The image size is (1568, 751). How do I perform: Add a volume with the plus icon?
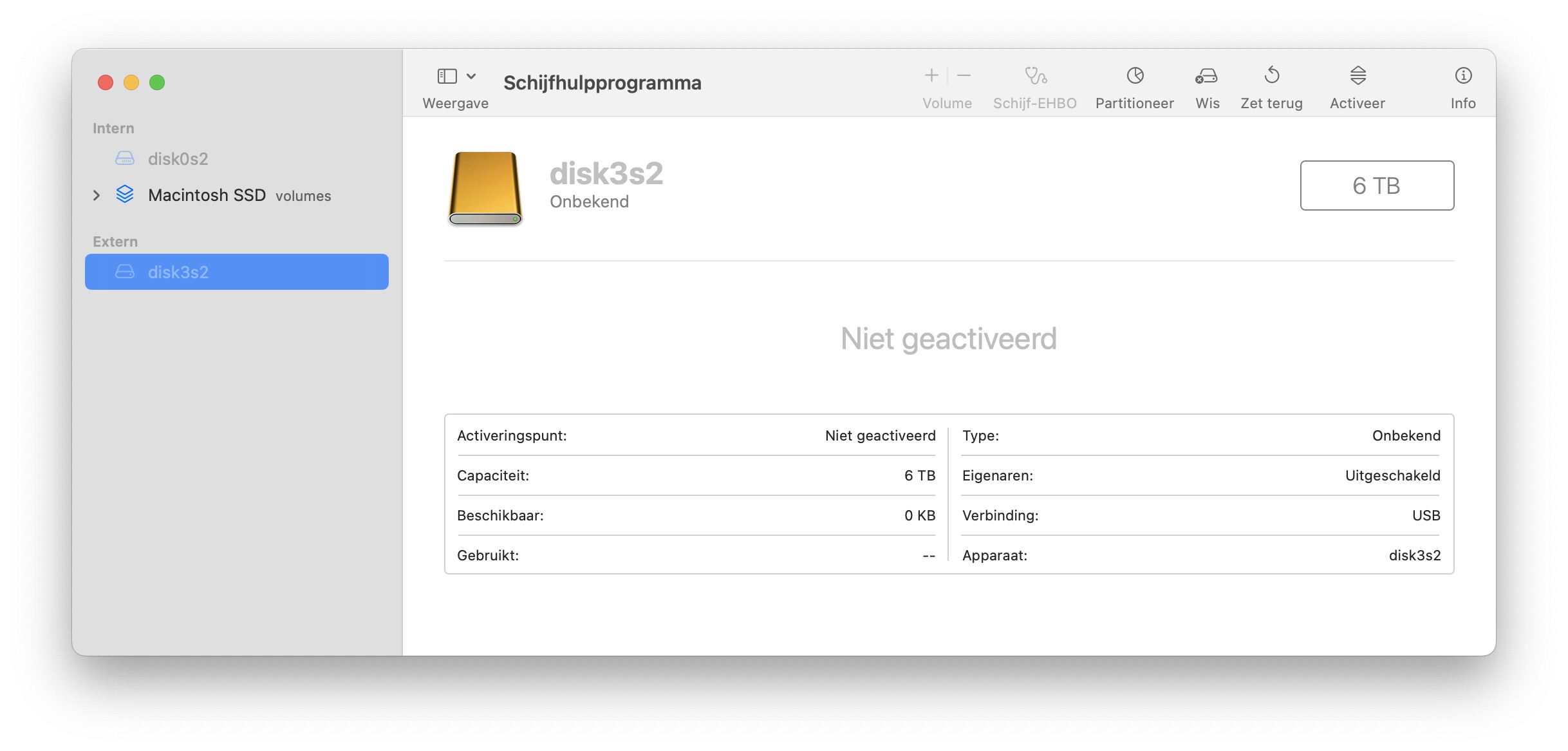[x=931, y=76]
